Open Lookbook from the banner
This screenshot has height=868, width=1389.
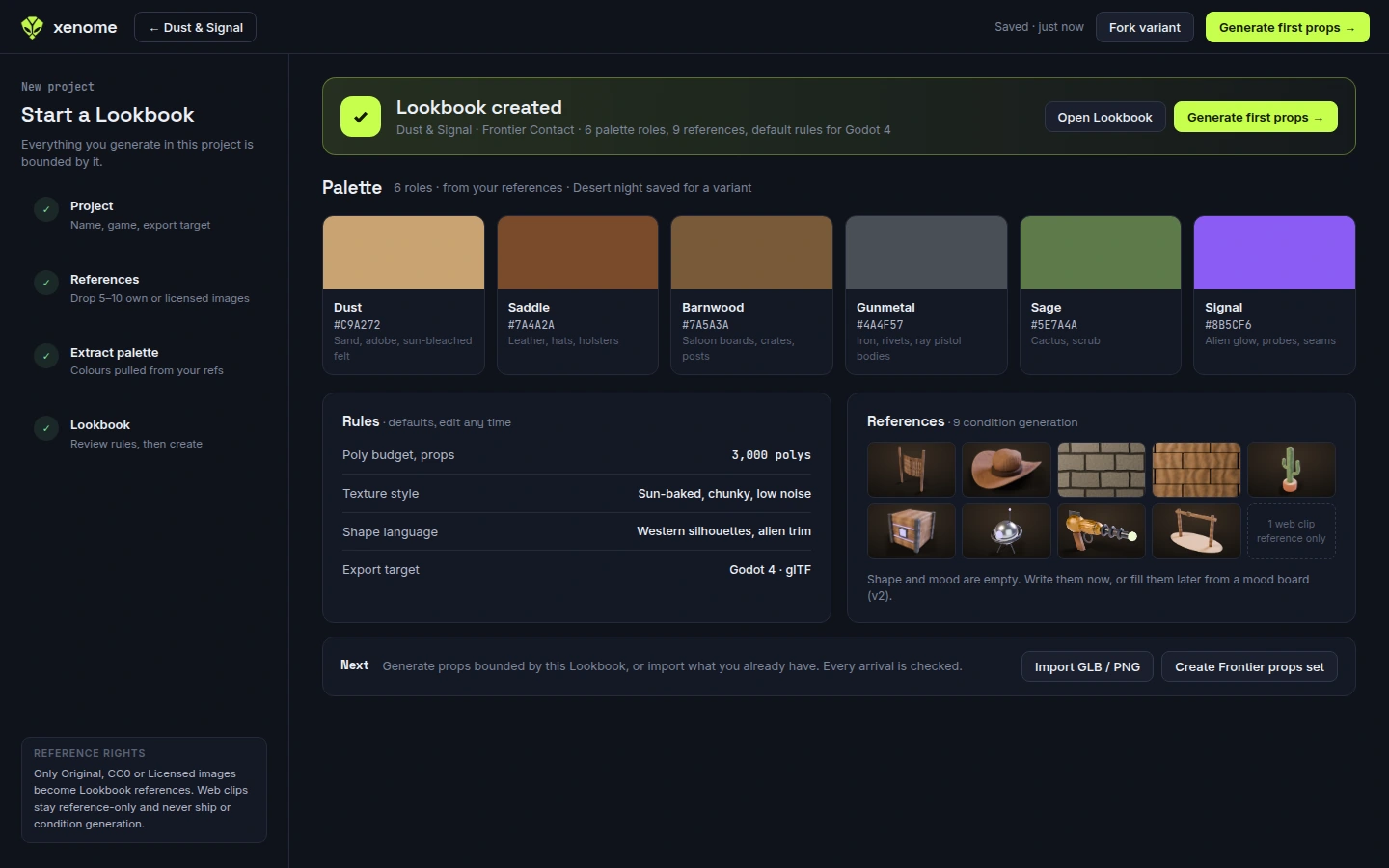point(1104,117)
